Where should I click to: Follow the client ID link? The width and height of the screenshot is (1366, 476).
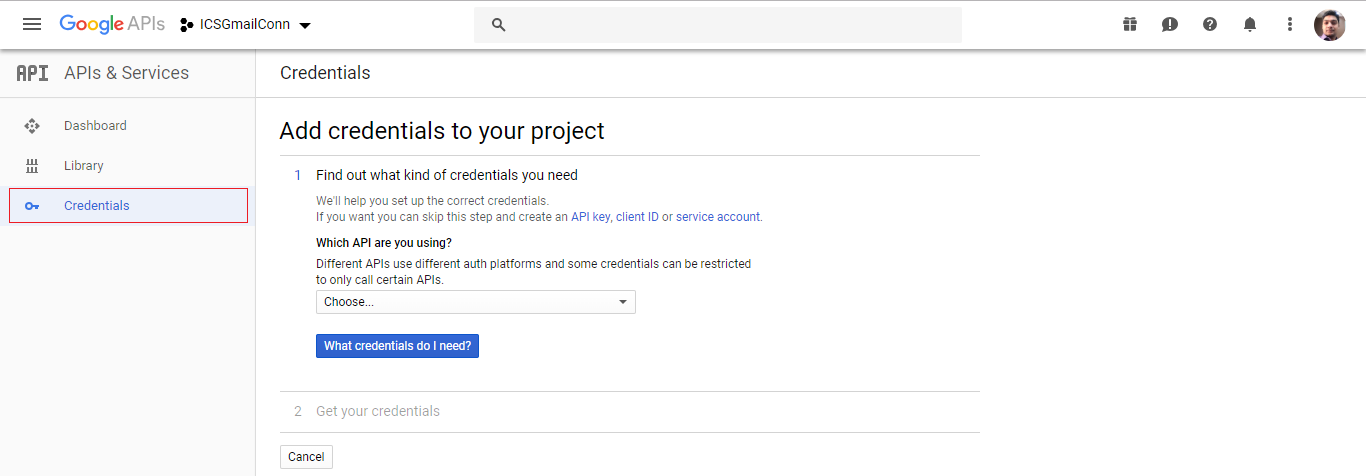tap(637, 217)
